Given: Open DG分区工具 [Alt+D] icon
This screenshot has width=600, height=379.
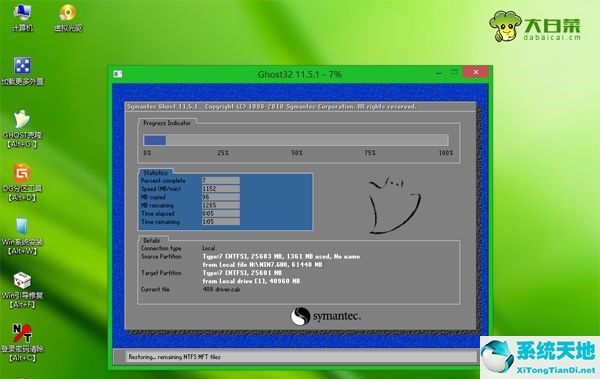Looking at the screenshot, I should coord(22,183).
